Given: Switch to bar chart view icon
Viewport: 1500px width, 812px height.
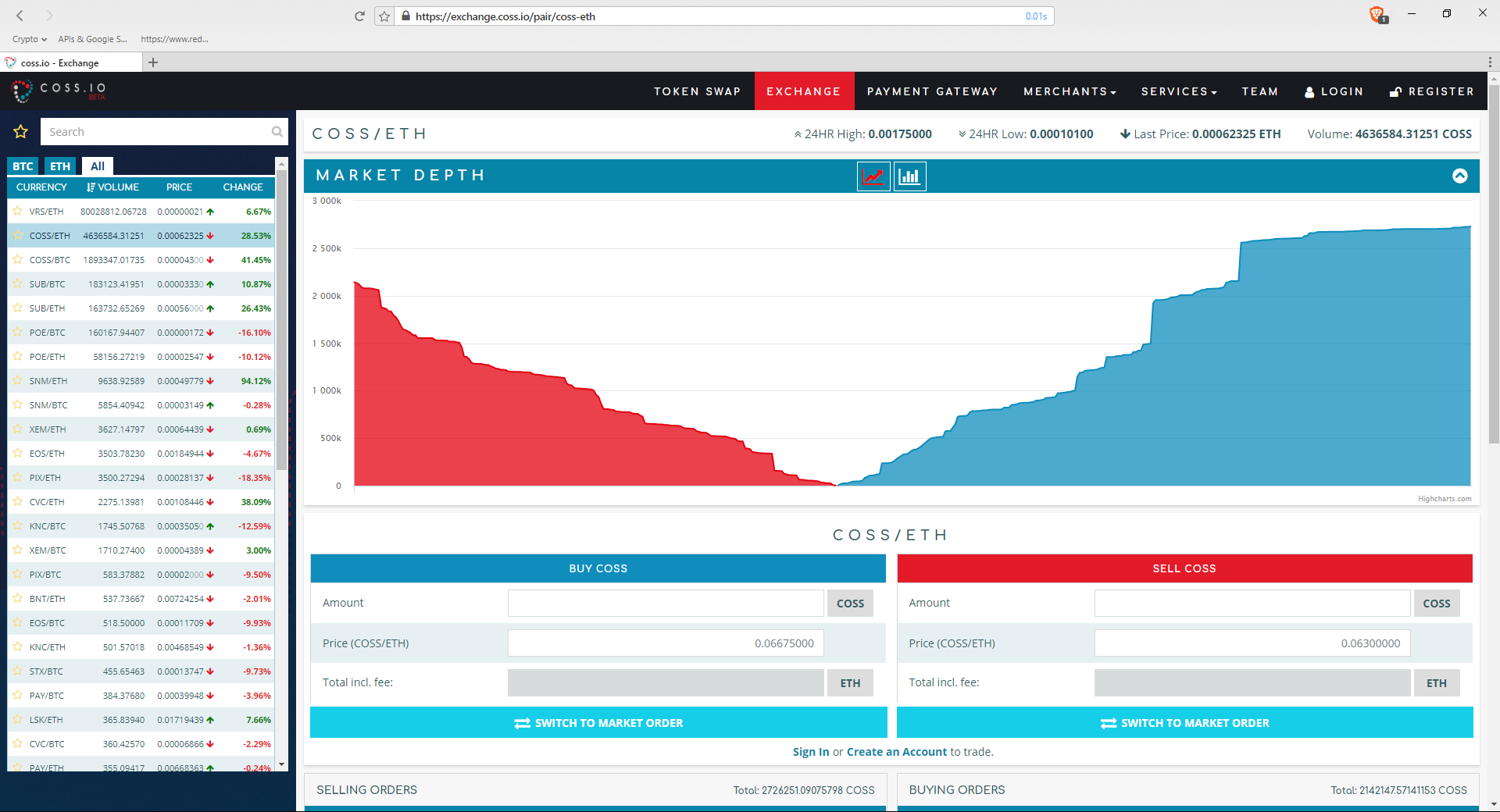Looking at the screenshot, I should pos(909,176).
